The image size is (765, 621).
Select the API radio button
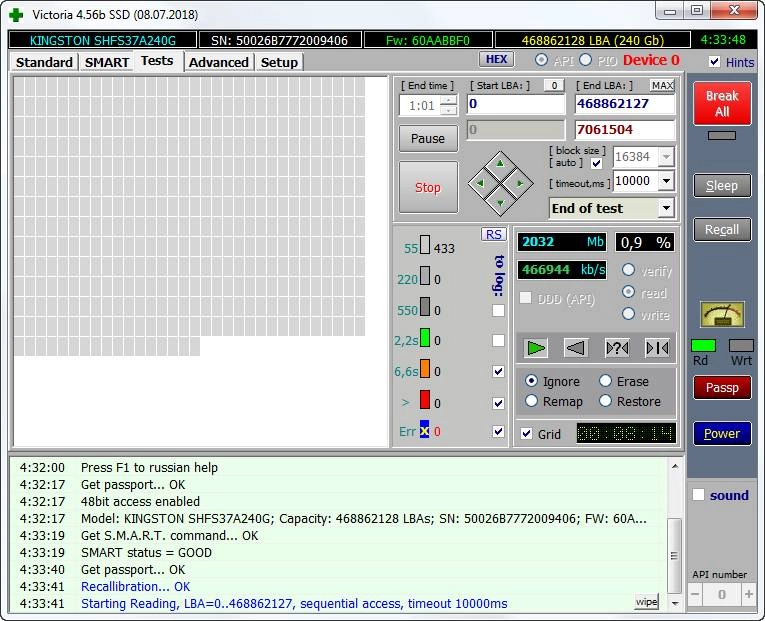[541, 60]
